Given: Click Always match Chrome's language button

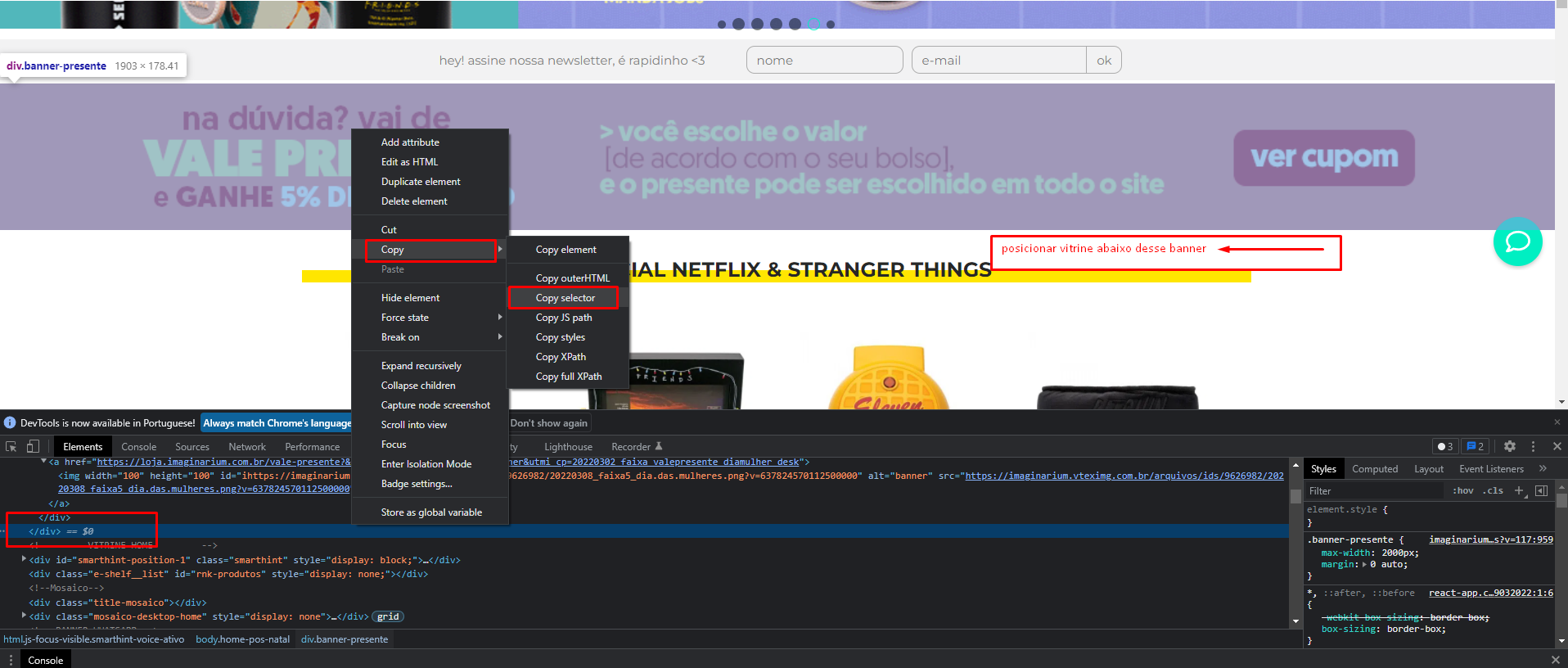Looking at the screenshot, I should coord(277,423).
